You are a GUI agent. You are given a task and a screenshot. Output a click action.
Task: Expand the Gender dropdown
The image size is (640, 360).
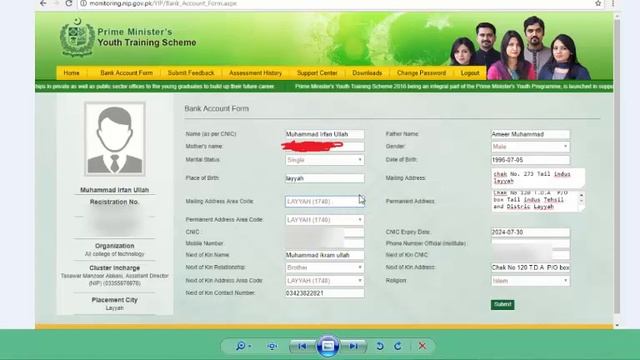coord(530,147)
